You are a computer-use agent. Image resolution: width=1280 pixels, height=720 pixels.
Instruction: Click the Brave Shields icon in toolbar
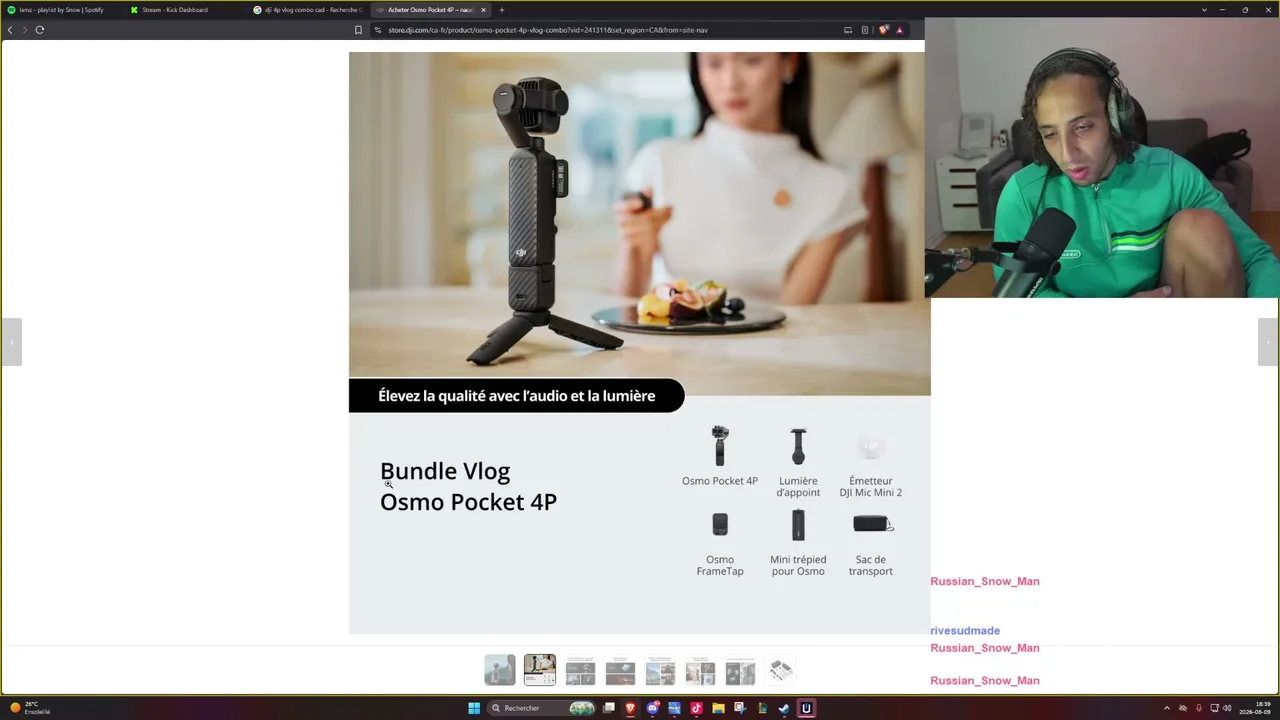coord(883,30)
